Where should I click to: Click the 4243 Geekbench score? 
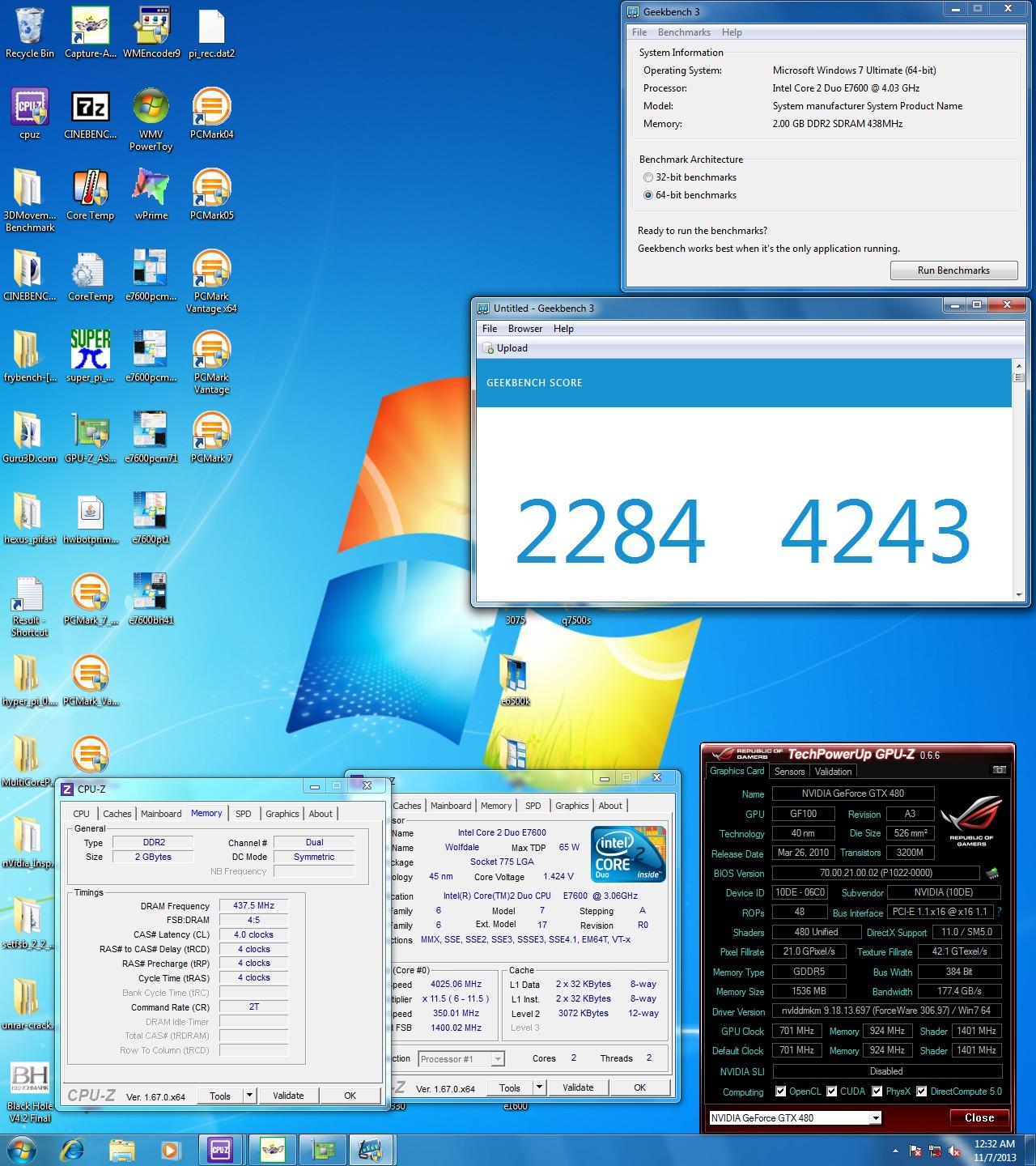point(876,530)
